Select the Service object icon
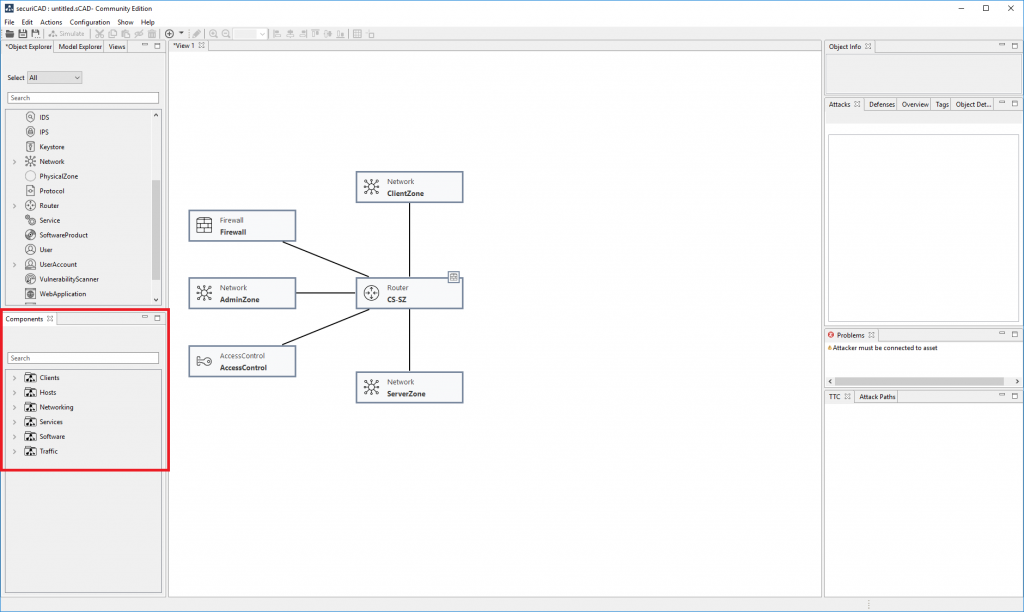1024x612 pixels. click(30, 220)
